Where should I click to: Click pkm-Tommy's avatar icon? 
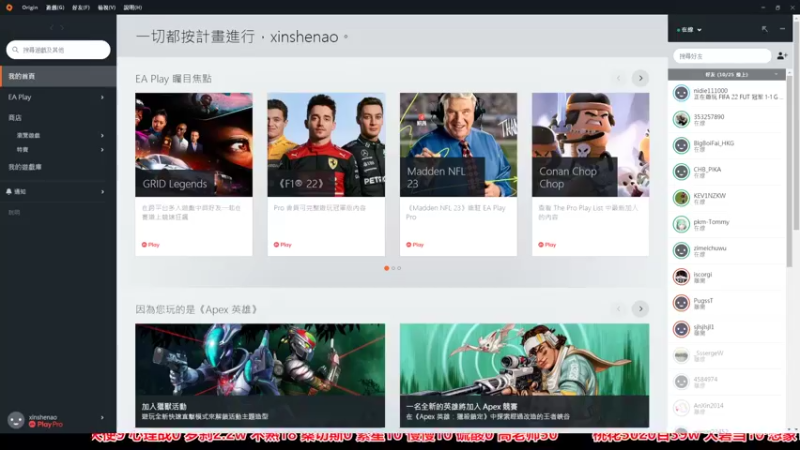point(681,224)
